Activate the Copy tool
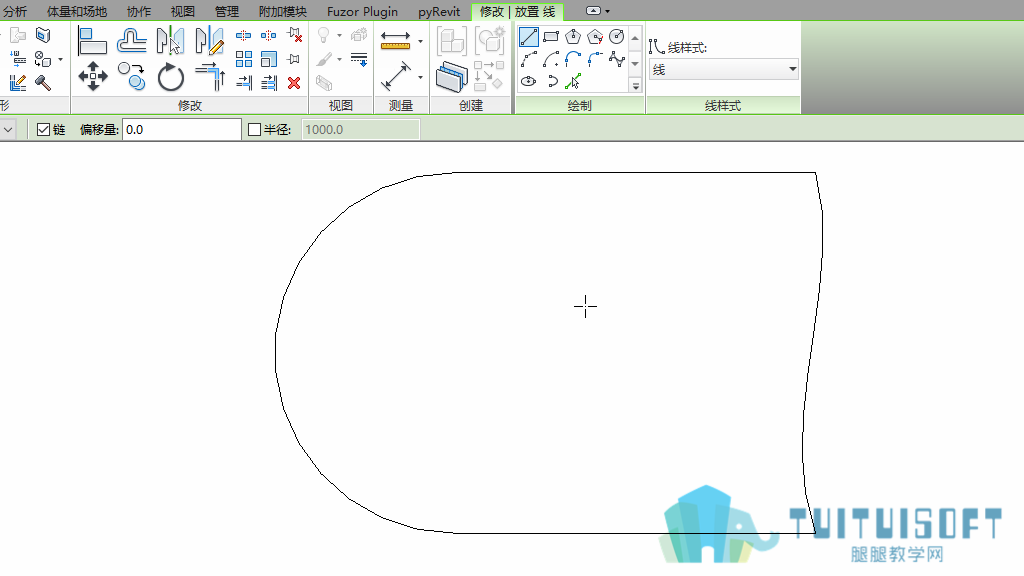The image size is (1024, 576). [132, 76]
